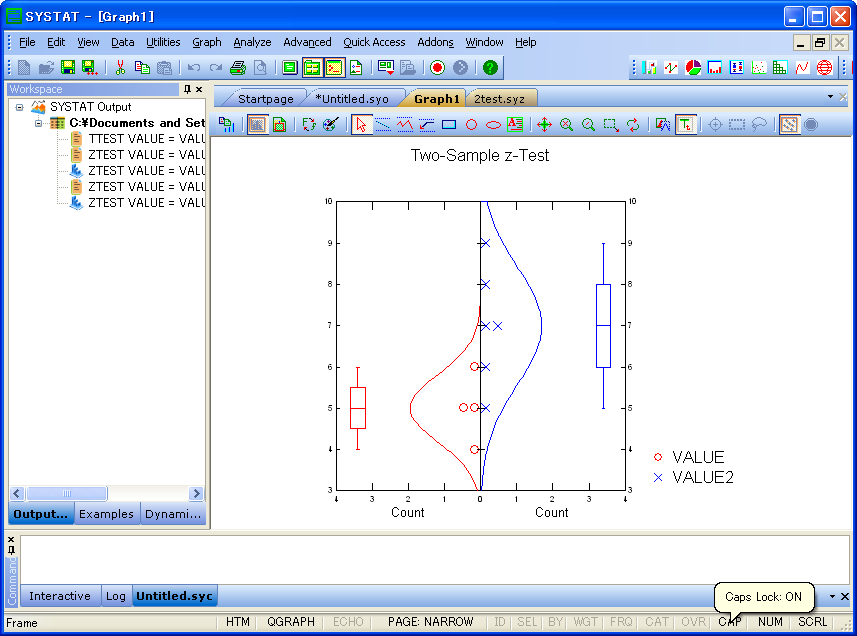Switch to the 2test.syz tab
This screenshot has height=636, width=857.
pyautogui.click(x=499, y=99)
